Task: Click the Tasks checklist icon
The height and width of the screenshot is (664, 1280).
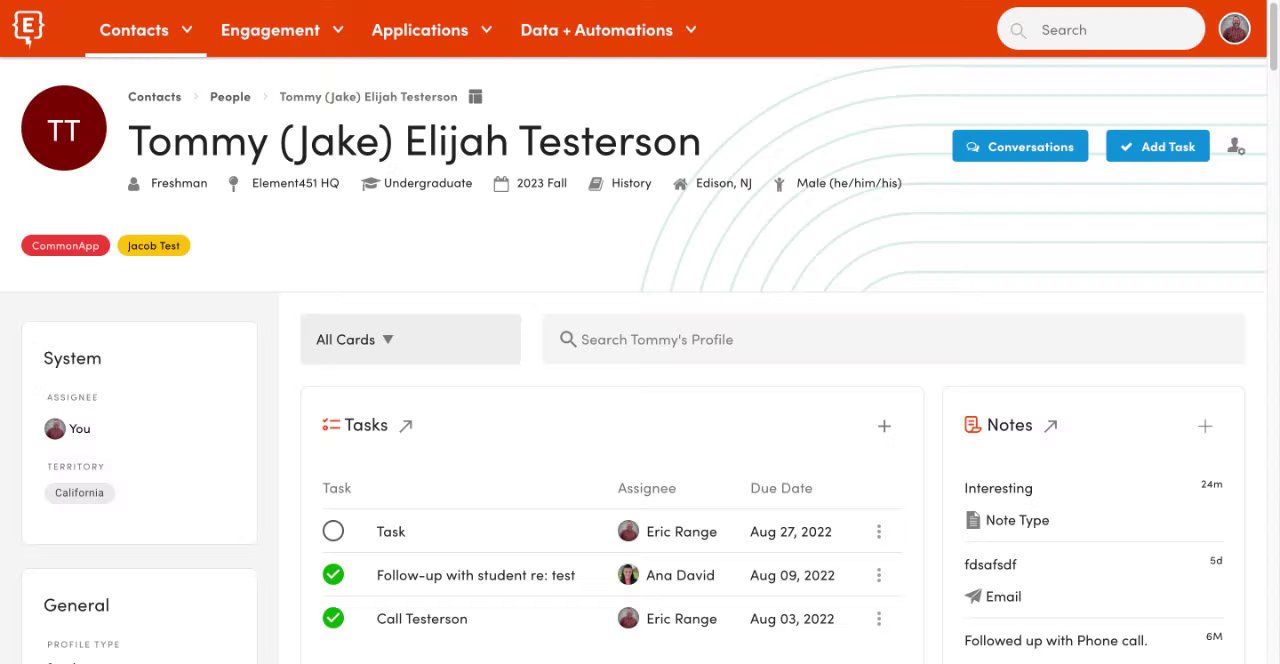Action: (331, 425)
